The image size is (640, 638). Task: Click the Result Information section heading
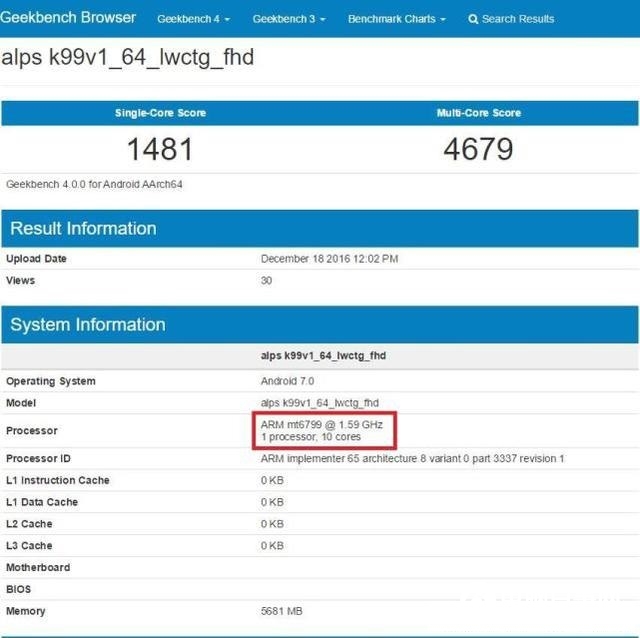point(83,228)
